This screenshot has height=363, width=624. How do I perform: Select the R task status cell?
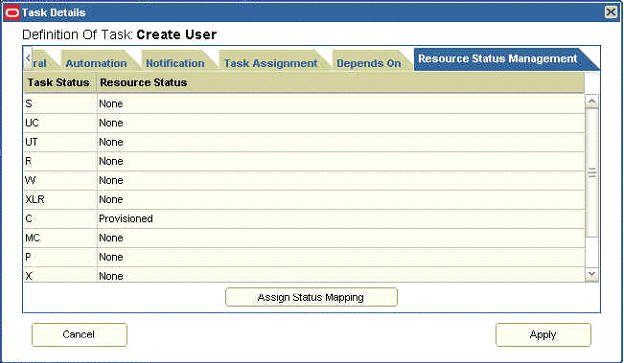click(x=60, y=161)
